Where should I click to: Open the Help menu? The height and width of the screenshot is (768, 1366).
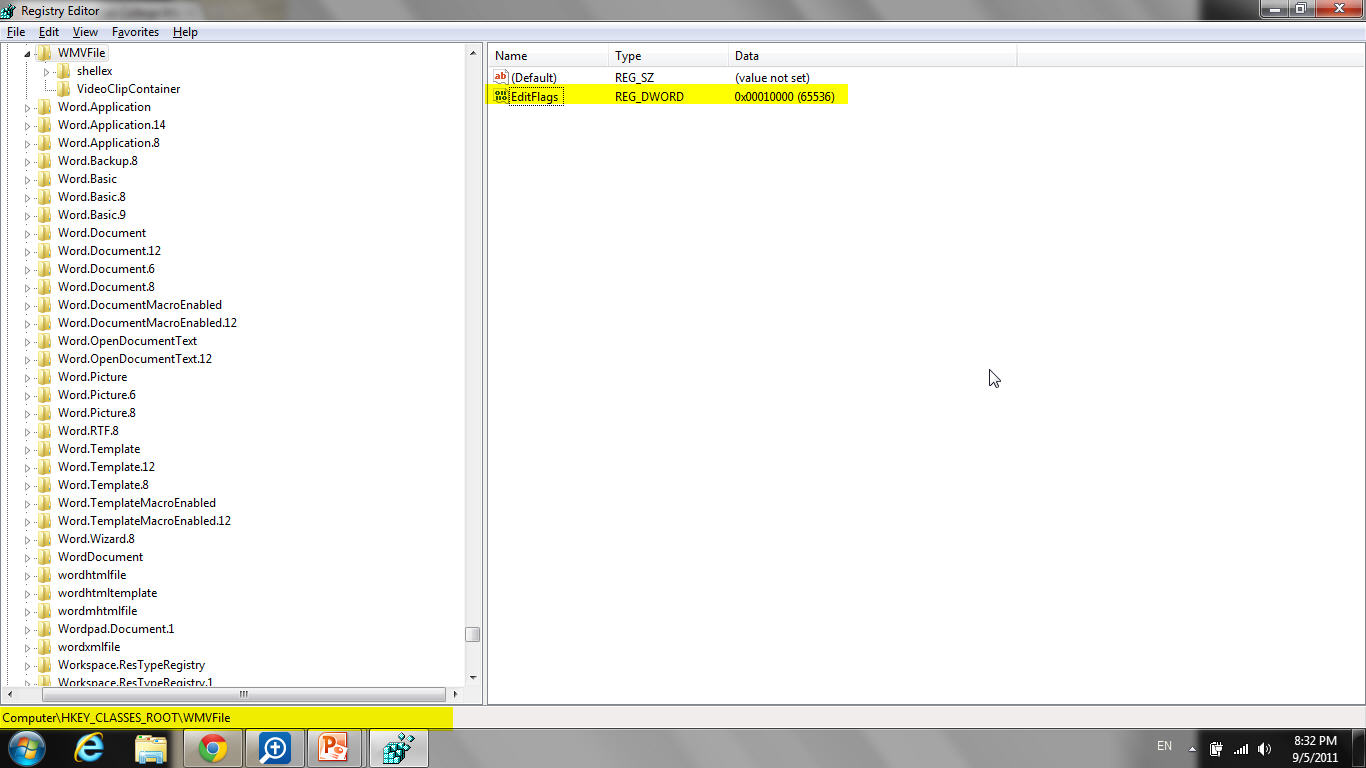185,32
